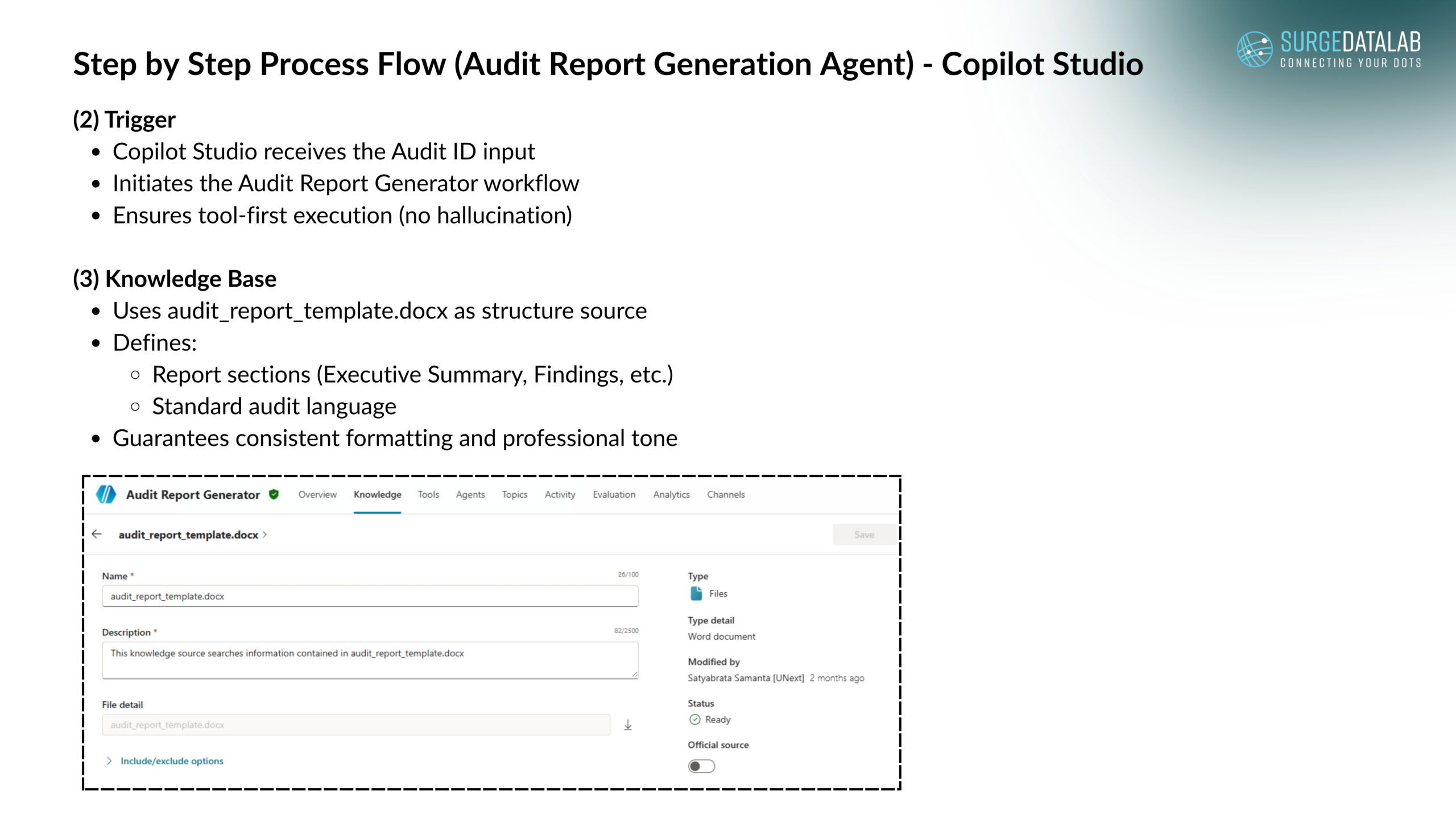Screen dimensions: 1456x819
Task: Switch to the Analytics tab
Action: tap(672, 494)
